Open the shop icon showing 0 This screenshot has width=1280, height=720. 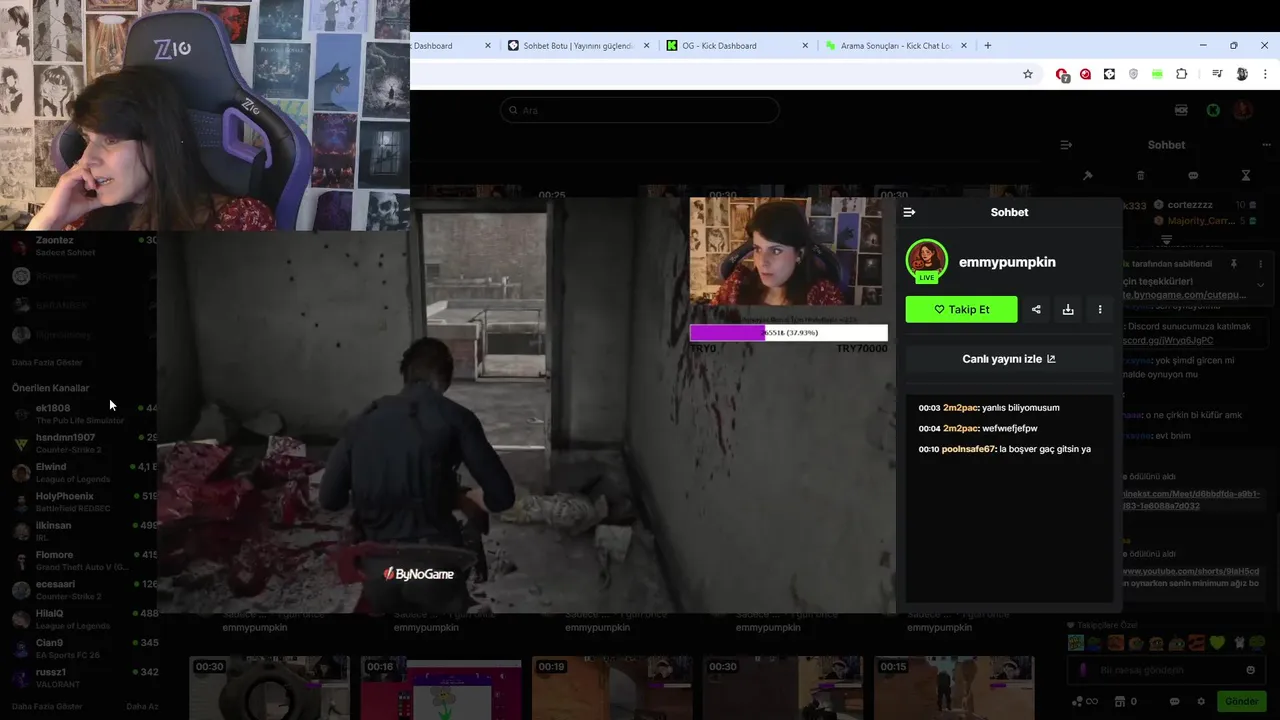pos(1125,701)
